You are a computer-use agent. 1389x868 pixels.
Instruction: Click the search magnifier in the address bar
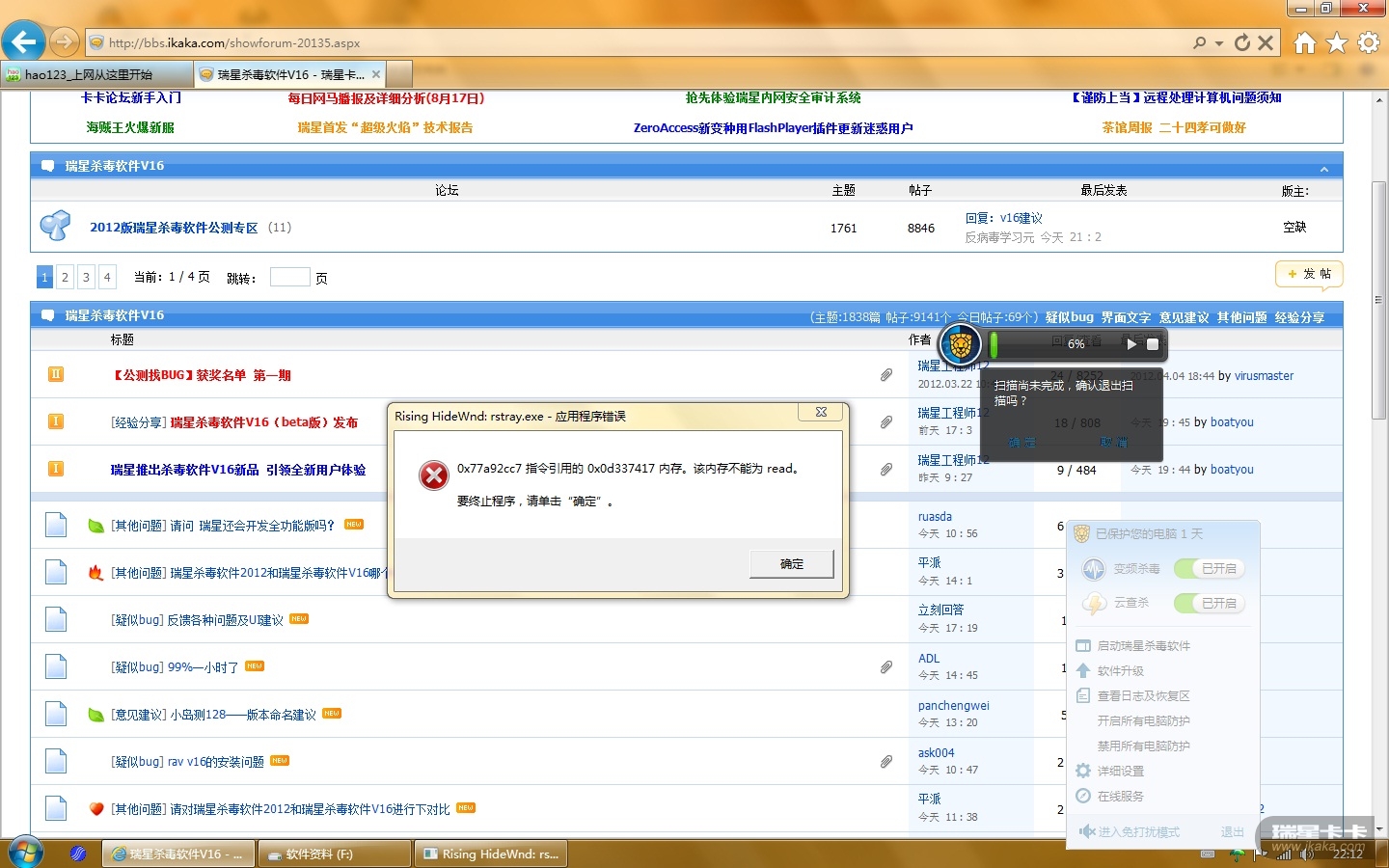[x=1199, y=42]
